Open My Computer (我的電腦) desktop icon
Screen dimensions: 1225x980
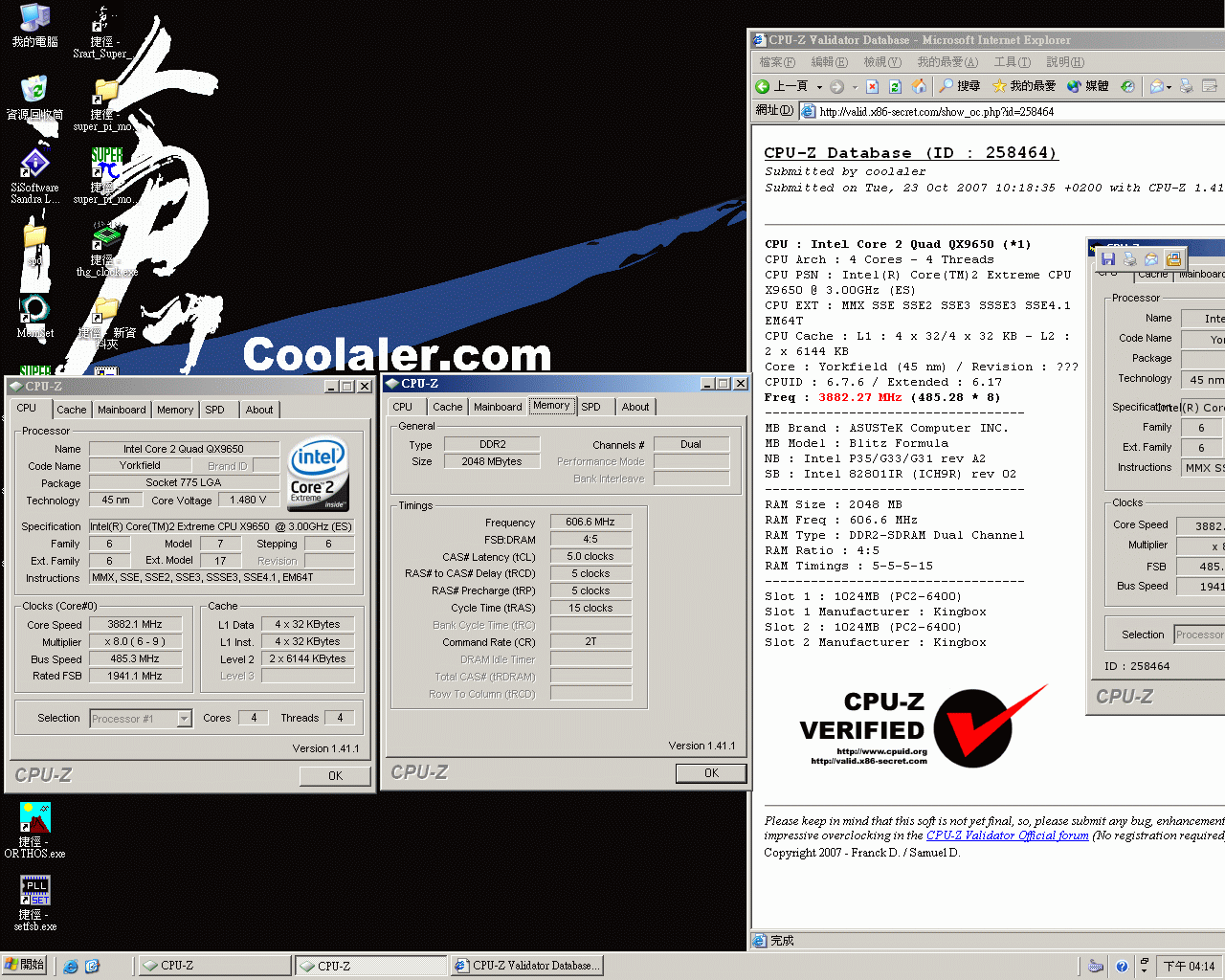34,26
